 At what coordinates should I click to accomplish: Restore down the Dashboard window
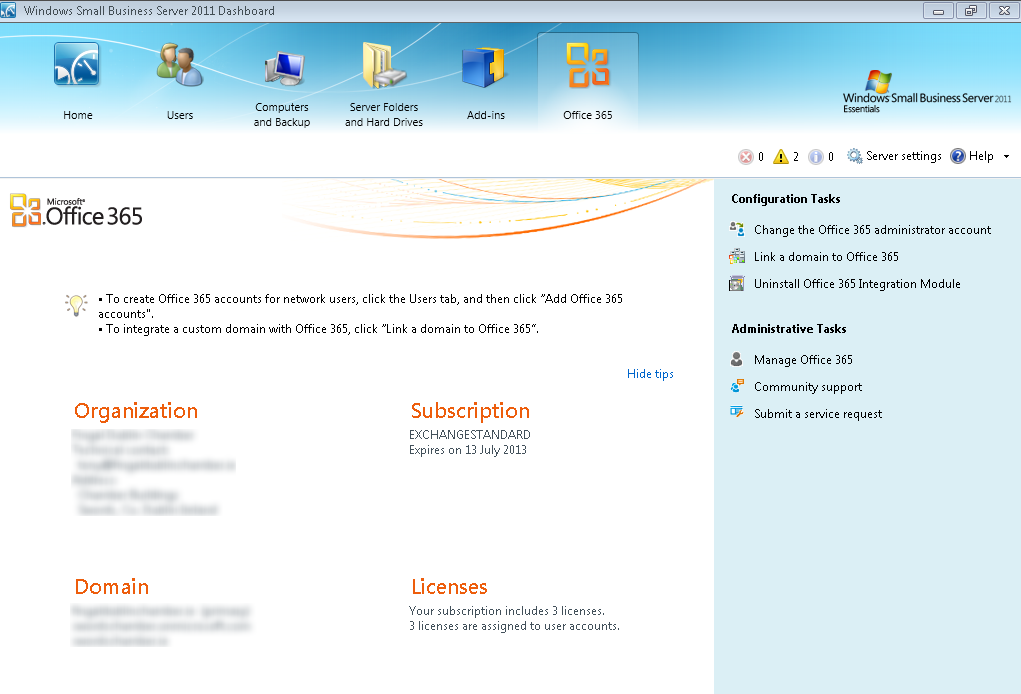pos(971,10)
